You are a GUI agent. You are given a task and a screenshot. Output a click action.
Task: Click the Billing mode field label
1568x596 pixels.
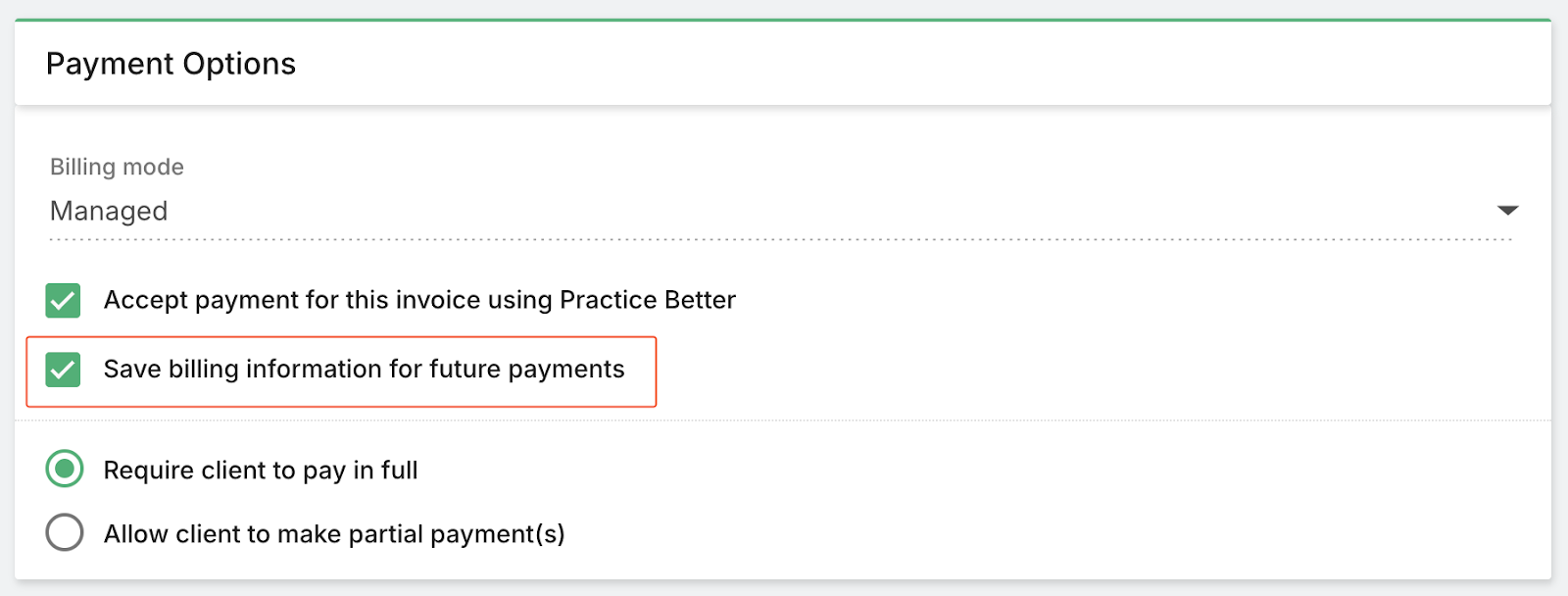click(x=117, y=167)
